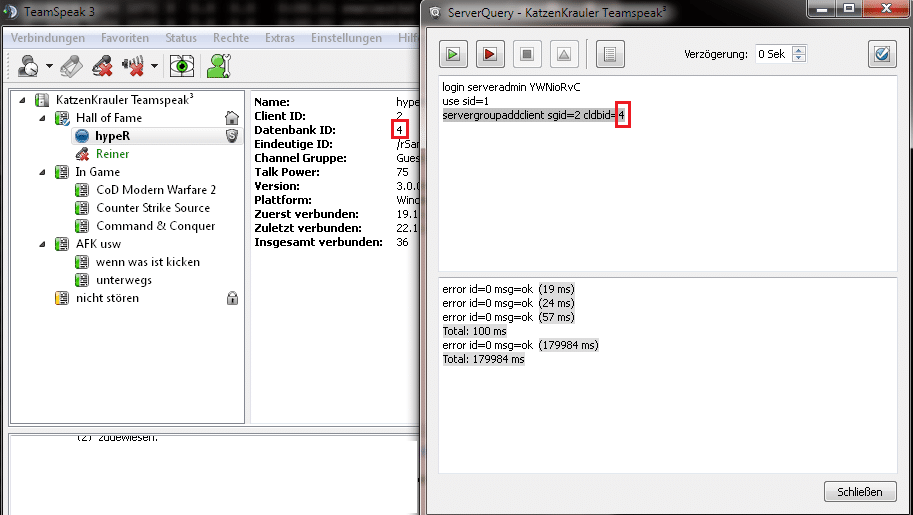913x515 pixels.
Task: Open the Rechte menu
Action: (x=231, y=38)
